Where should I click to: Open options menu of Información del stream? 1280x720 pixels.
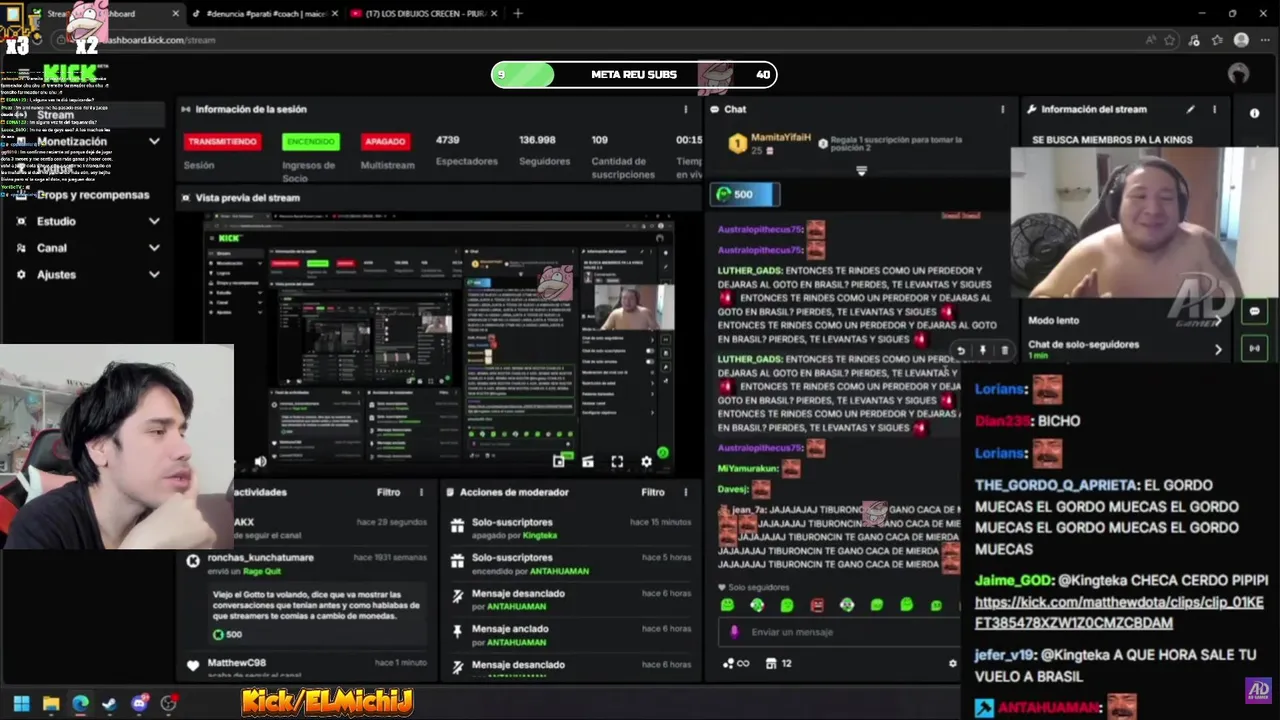[x=1215, y=109]
